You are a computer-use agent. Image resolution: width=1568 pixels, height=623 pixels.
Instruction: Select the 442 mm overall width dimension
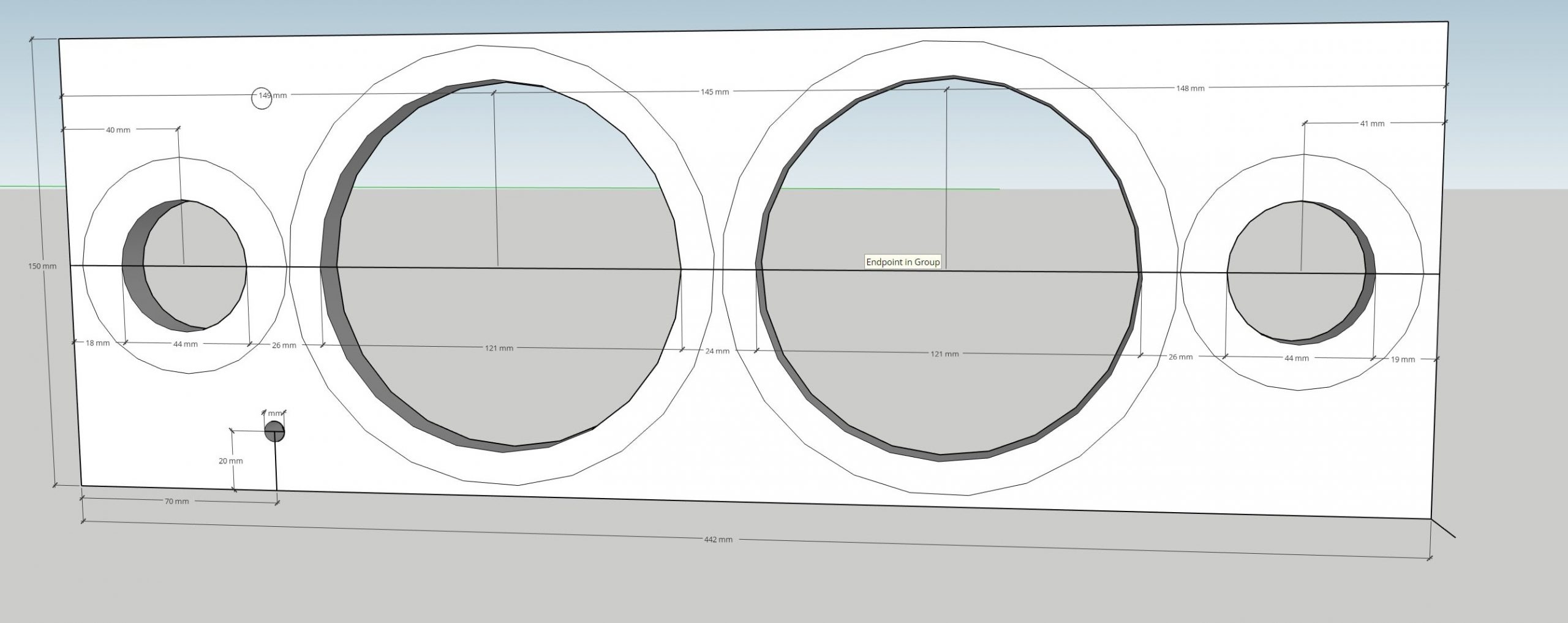click(x=718, y=540)
